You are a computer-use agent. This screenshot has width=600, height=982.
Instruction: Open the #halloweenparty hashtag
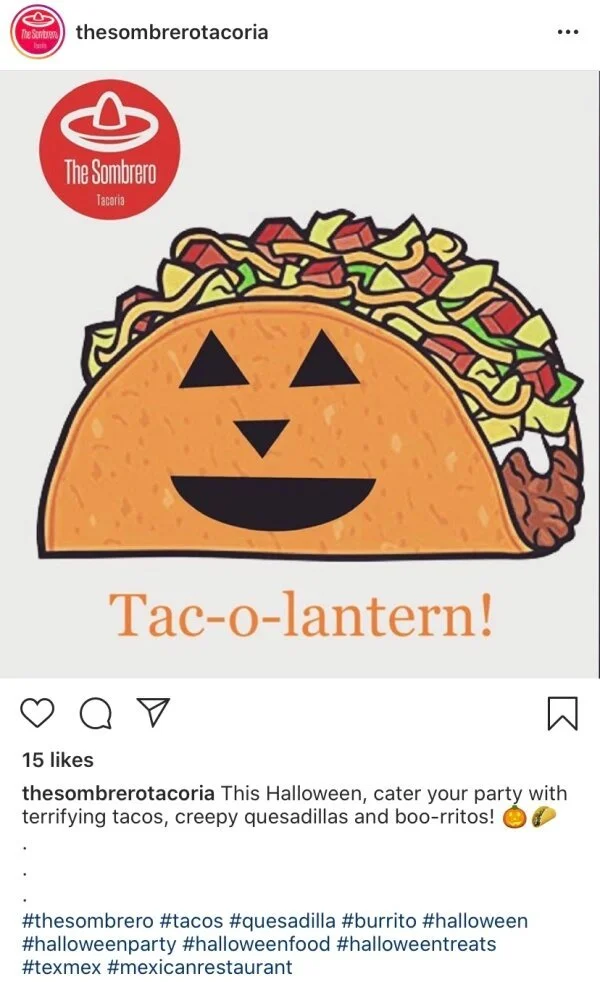tap(99, 944)
